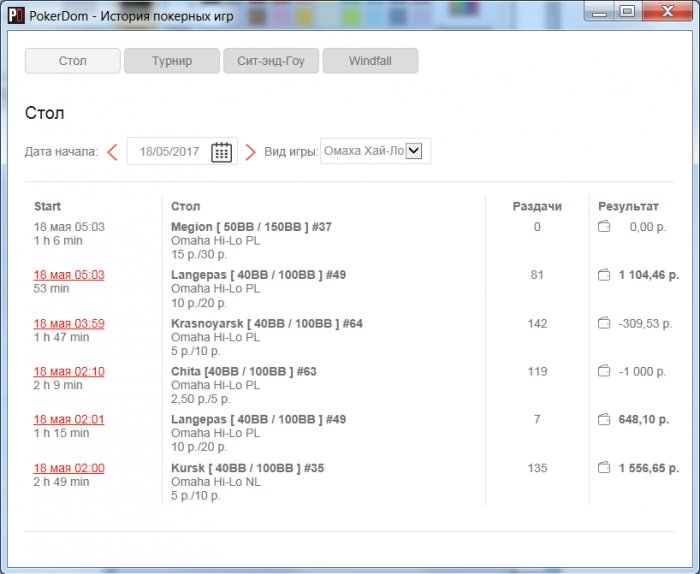
Task: Click hands count 119 for Chita
Action: tap(537, 371)
